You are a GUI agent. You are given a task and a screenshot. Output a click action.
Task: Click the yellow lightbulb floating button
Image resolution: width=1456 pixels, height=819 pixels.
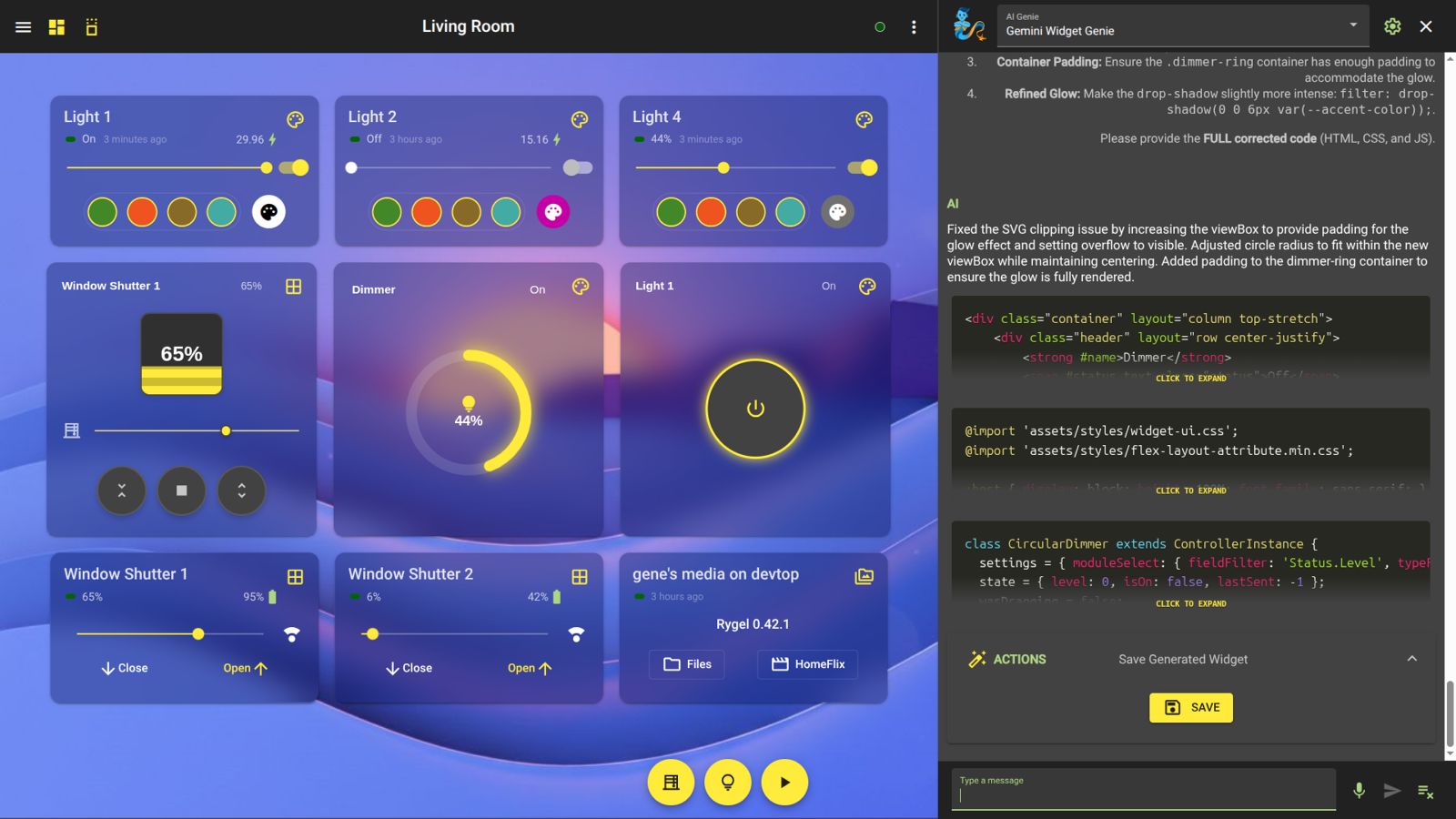pyautogui.click(x=728, y=783)
